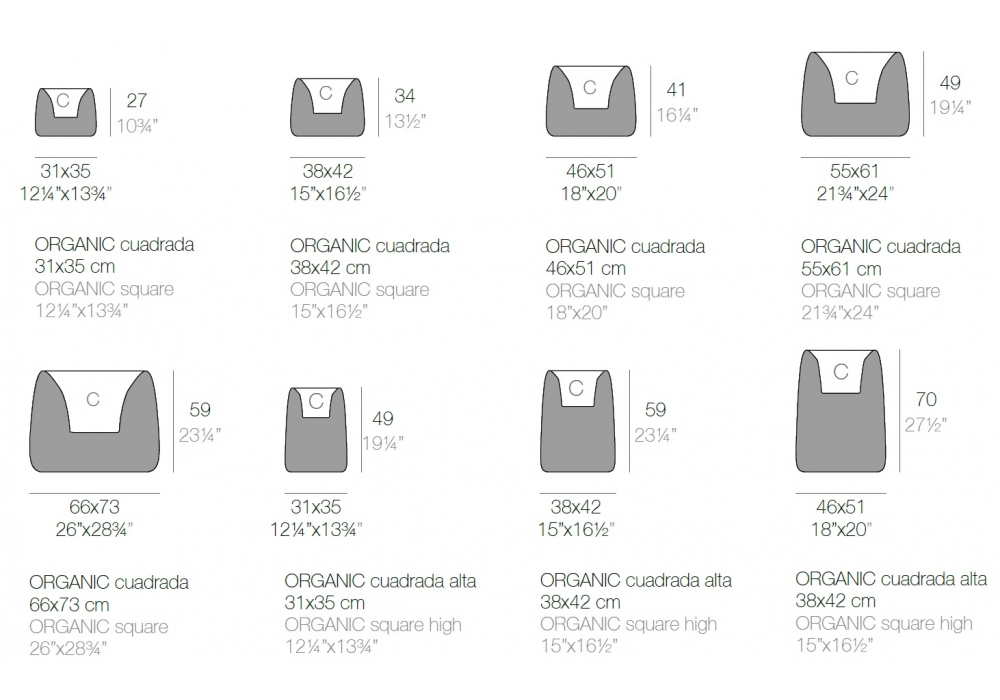Select the 27 height dimension label

137,100
